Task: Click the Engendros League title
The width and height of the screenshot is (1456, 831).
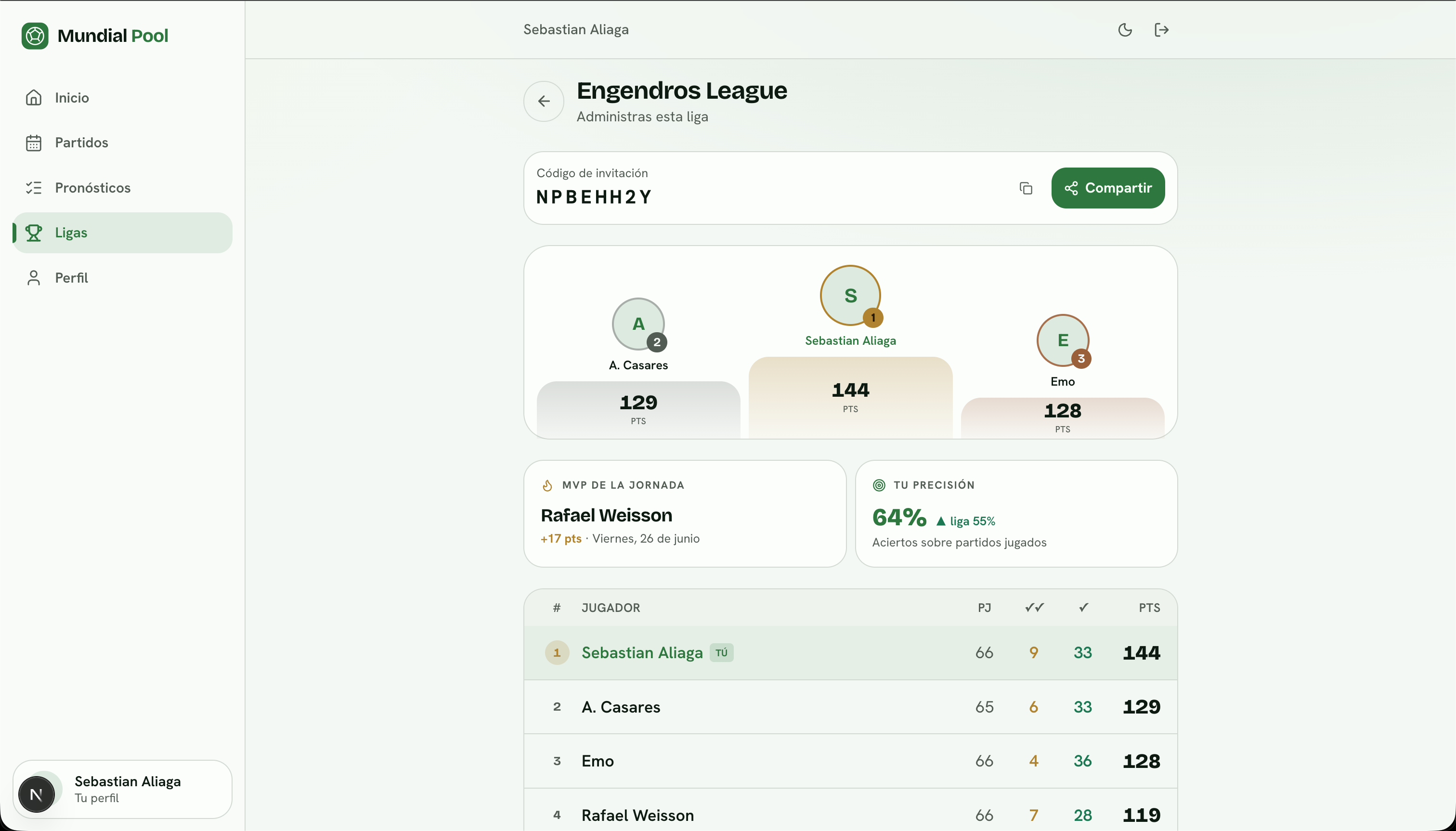Action: click(681, 91)
